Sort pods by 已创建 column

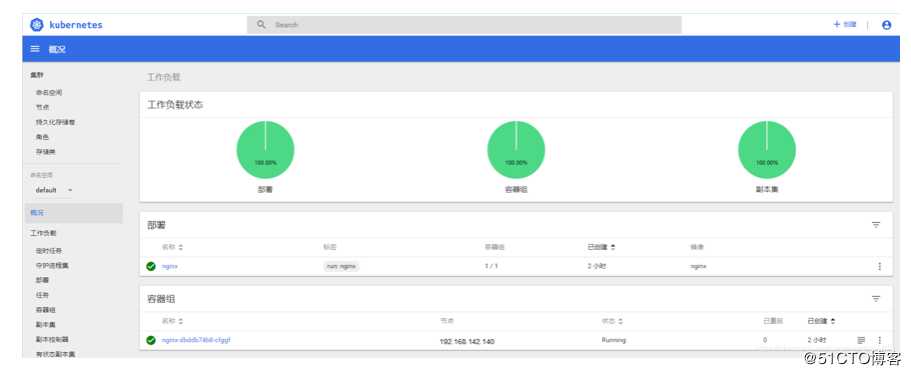[822, 321]
